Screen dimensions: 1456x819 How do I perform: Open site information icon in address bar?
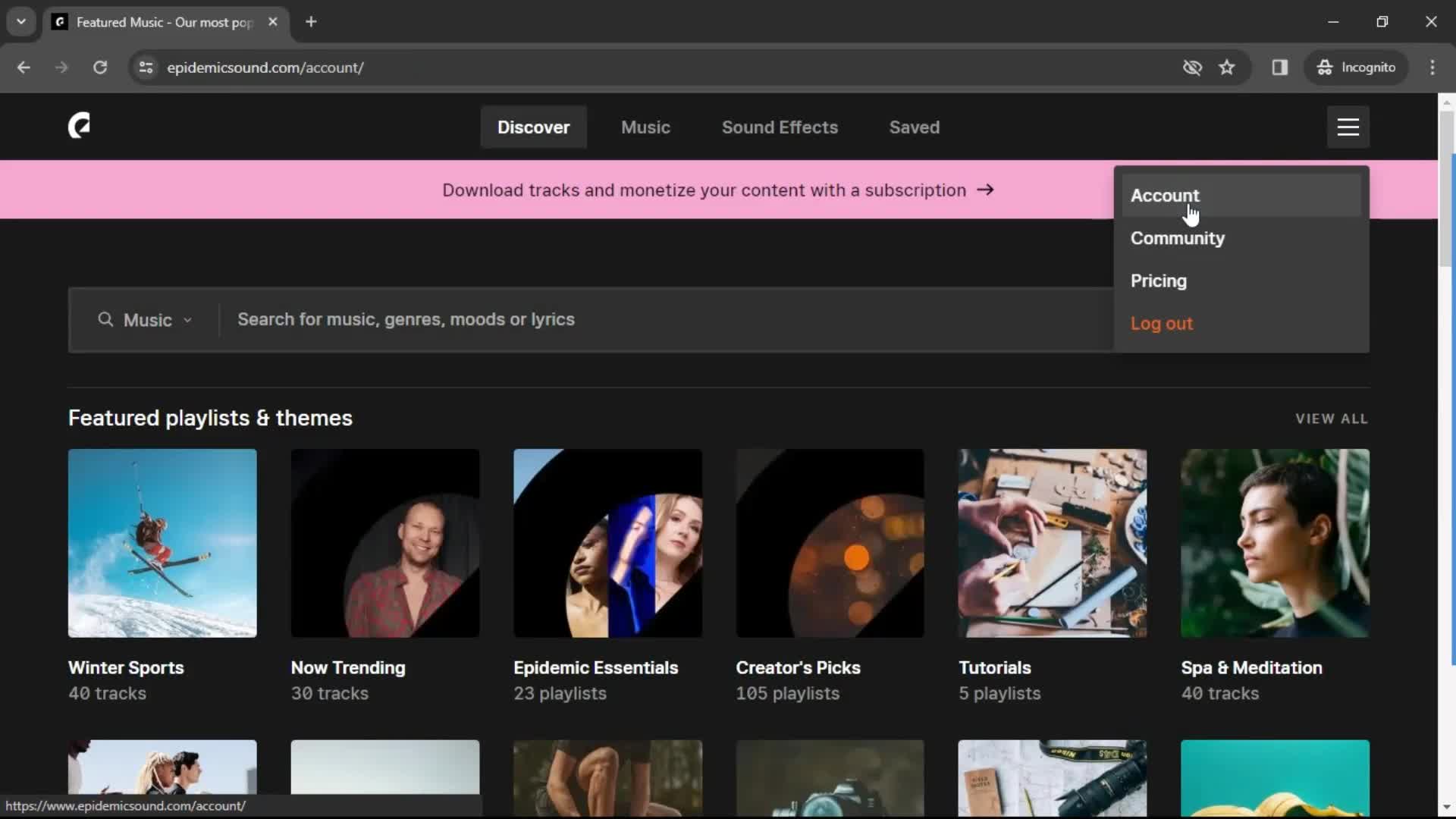point(146,67)
